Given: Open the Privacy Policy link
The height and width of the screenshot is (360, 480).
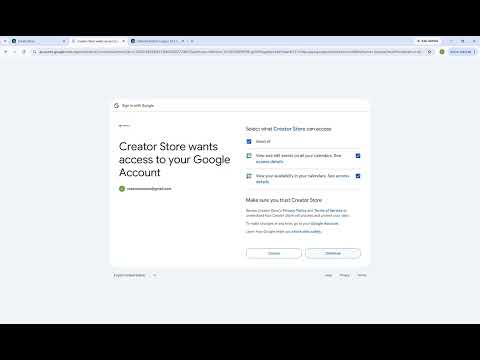Looking at the screenshot, I should point(294,211).
